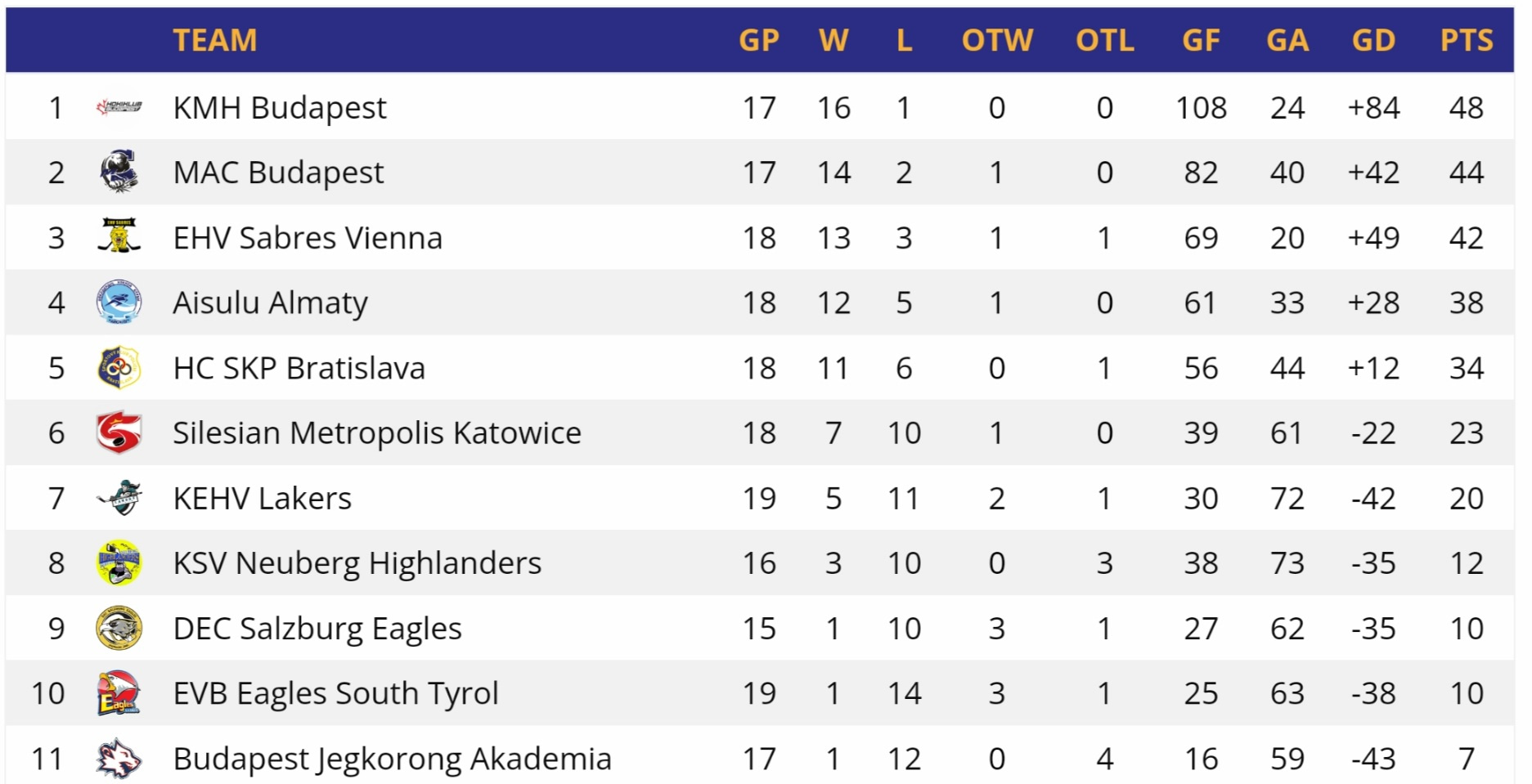Sort standings by GP column header

759,40
